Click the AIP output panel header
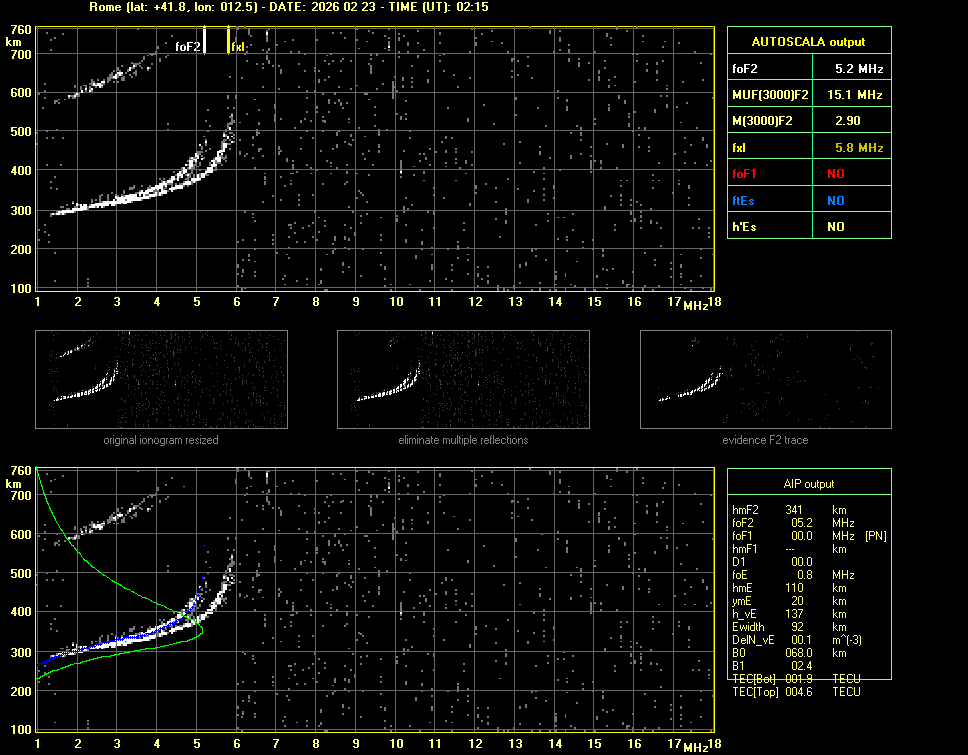The width and height of the screenshot is (968, 755). point(808,484)
